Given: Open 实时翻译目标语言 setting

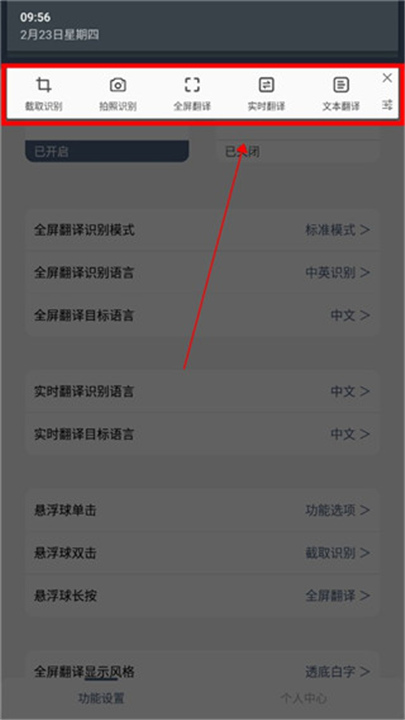Looking at the screenshot, I should [x=202, y=434].
